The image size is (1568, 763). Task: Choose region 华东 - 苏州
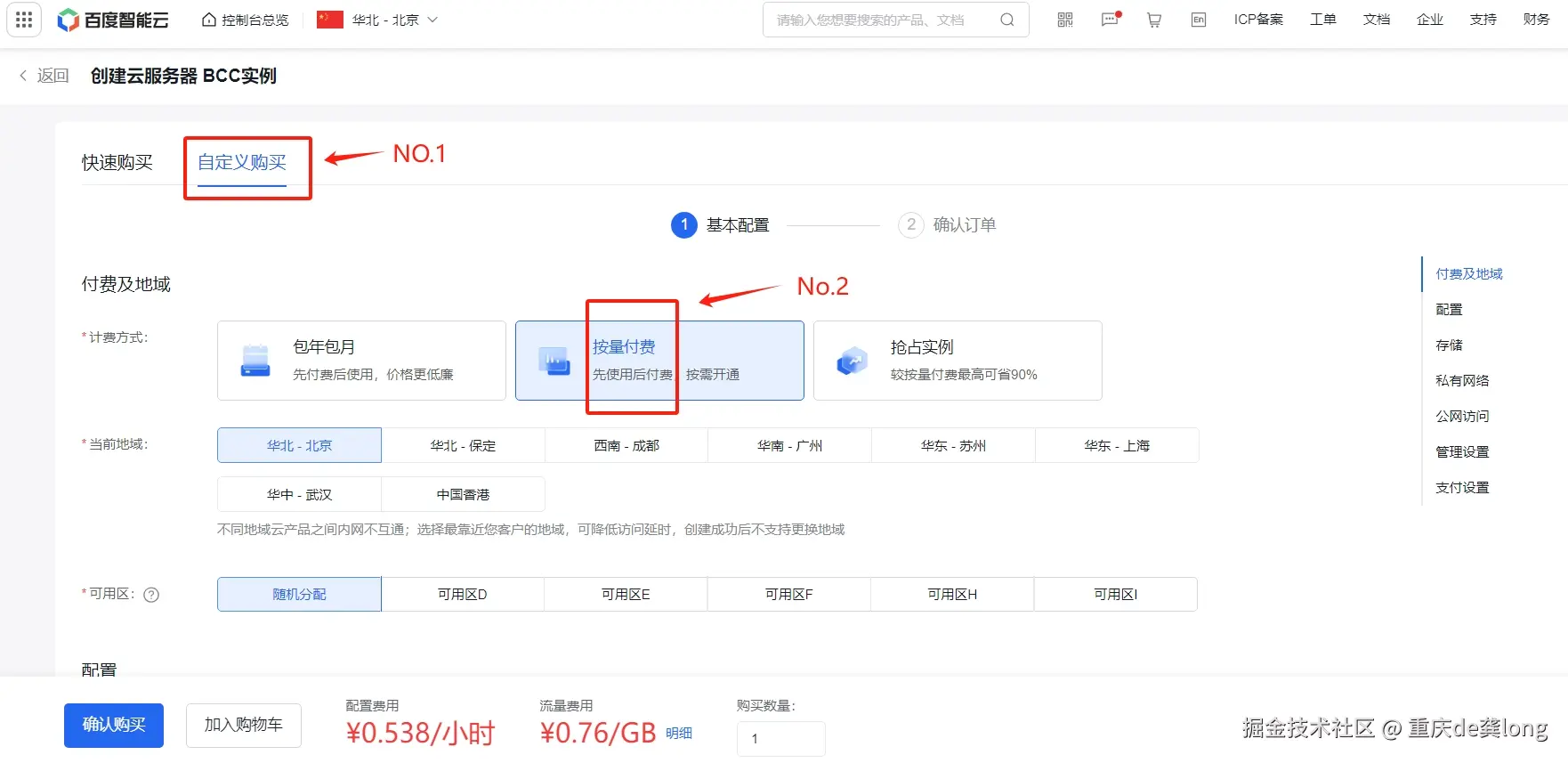953,445
